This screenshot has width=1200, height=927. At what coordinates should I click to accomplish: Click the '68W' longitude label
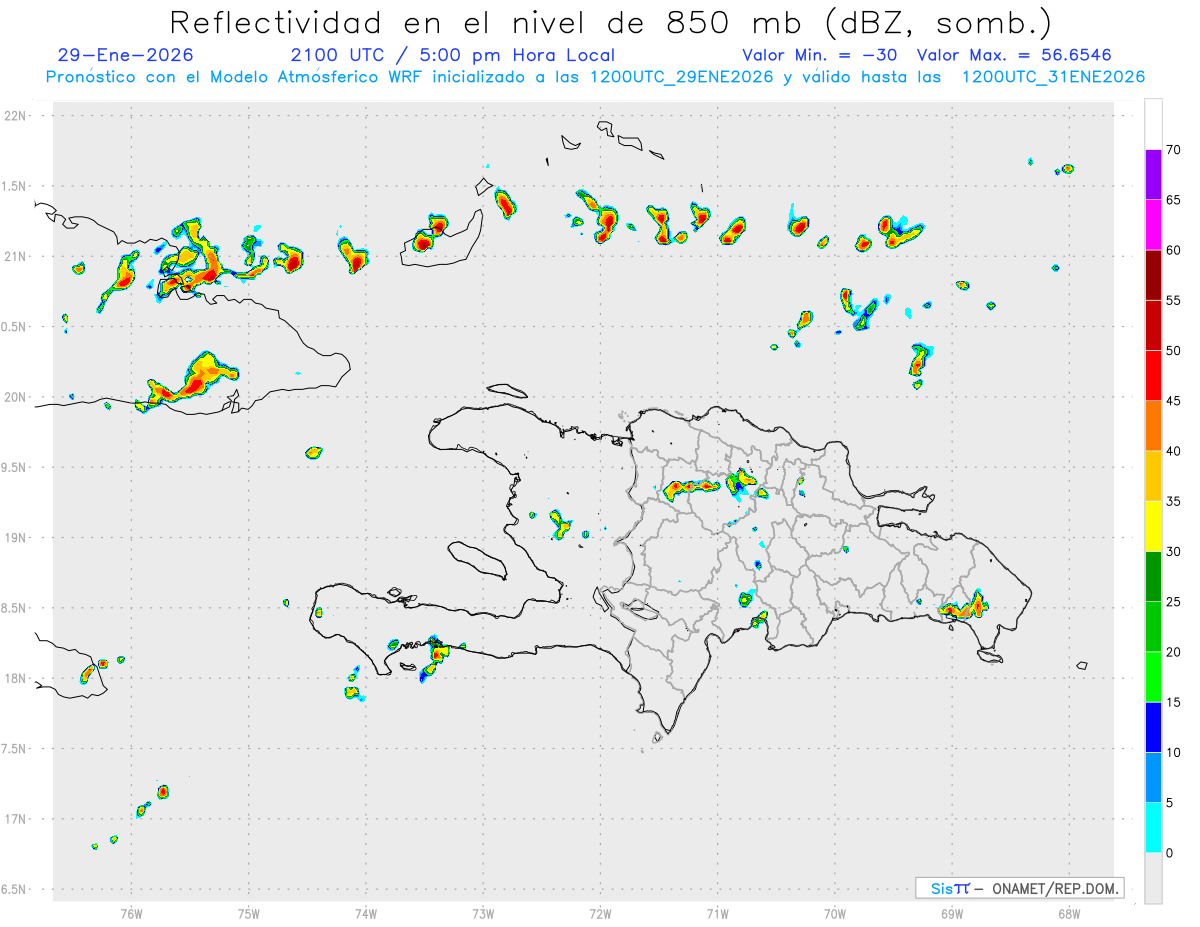pos(1069,913)
